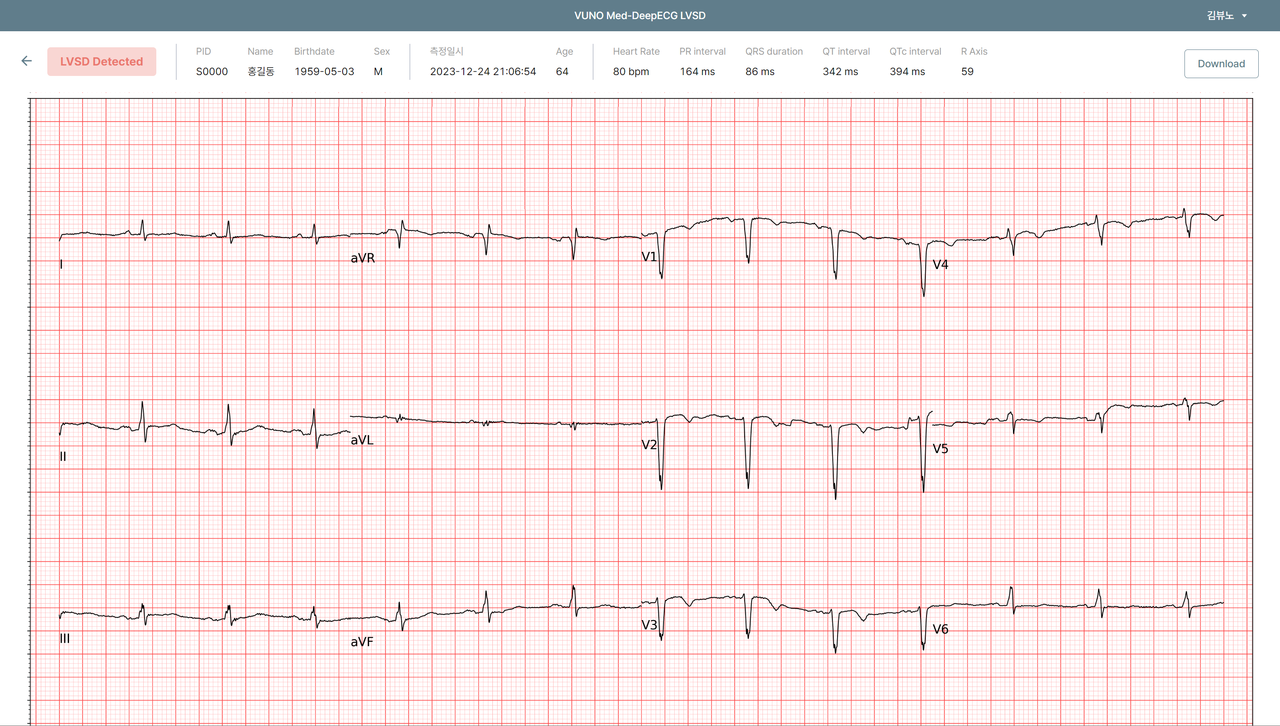Select the V6 chest lead label

[x=940, y=629]
